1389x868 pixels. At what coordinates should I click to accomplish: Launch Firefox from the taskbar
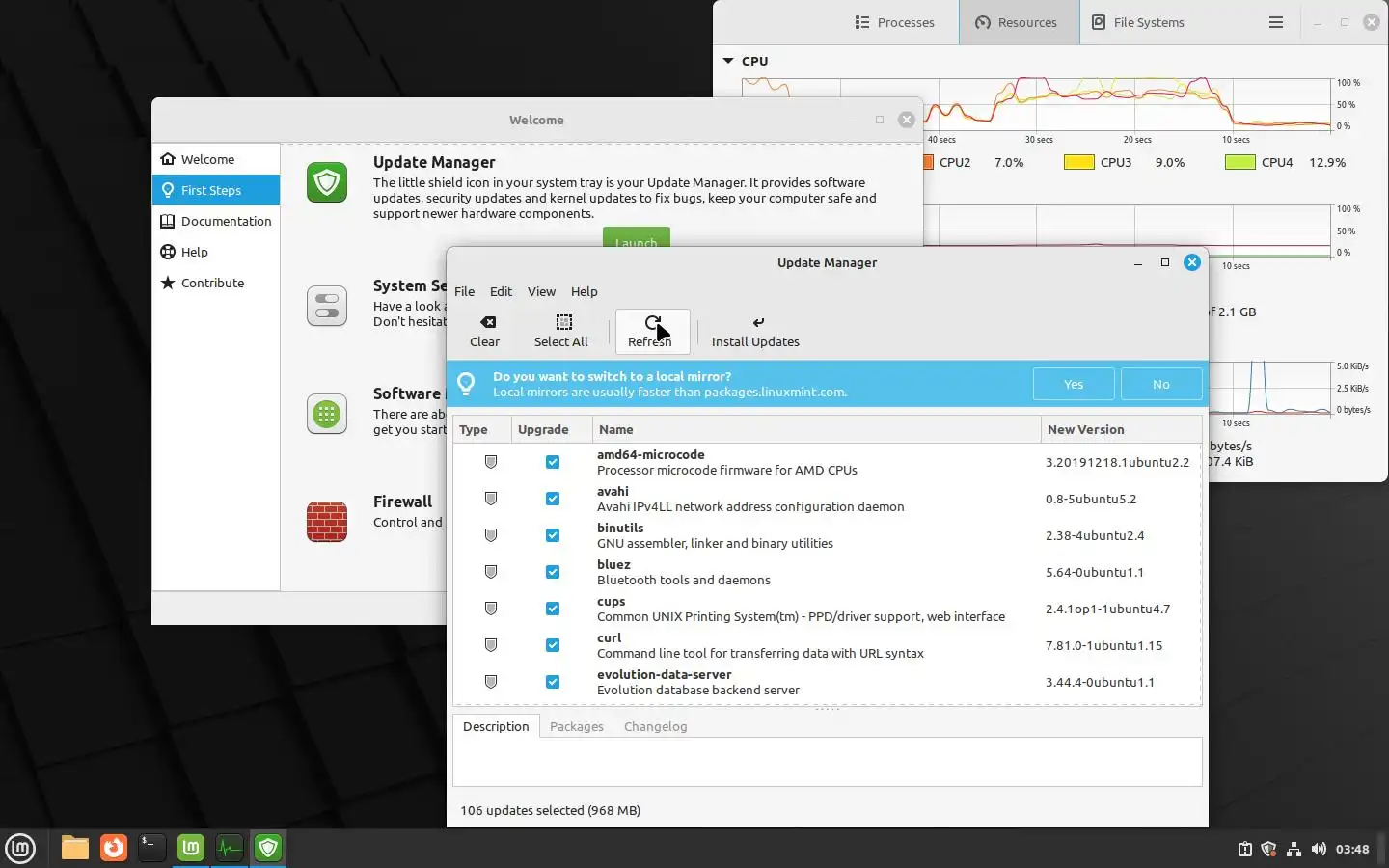pos(114,848)
